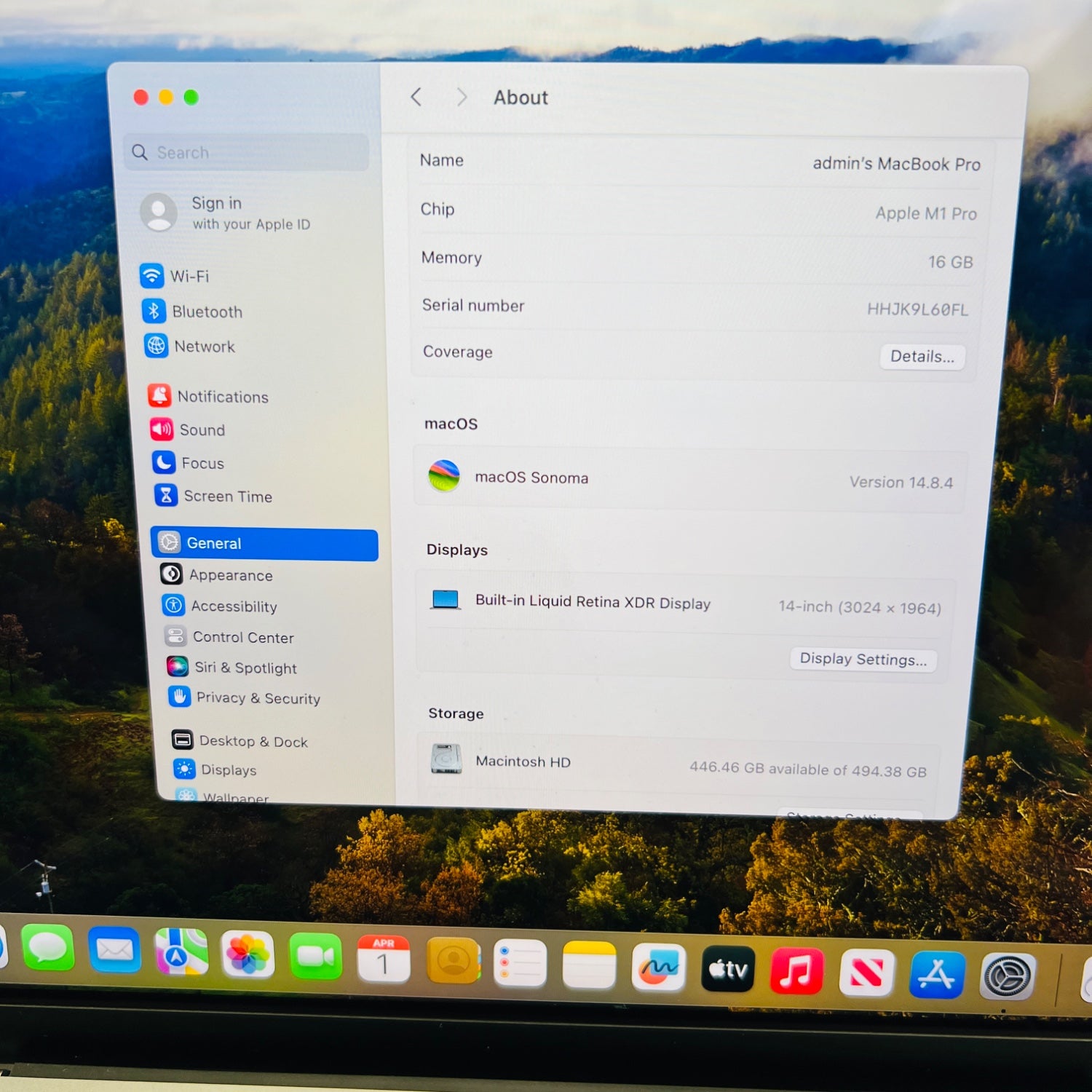
Task: Open Screen Time settings
Action: [x=227, y=496]
